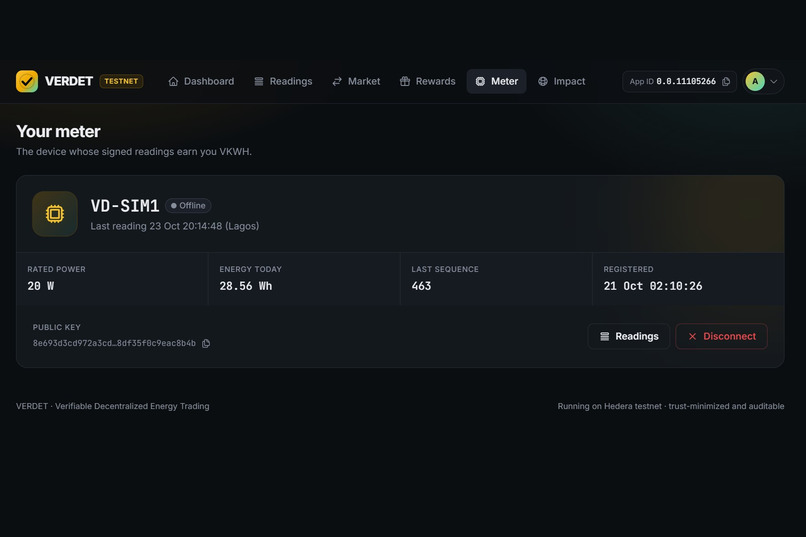Click the TESTNET badge

pyautogui.click(x=121, y=81)
